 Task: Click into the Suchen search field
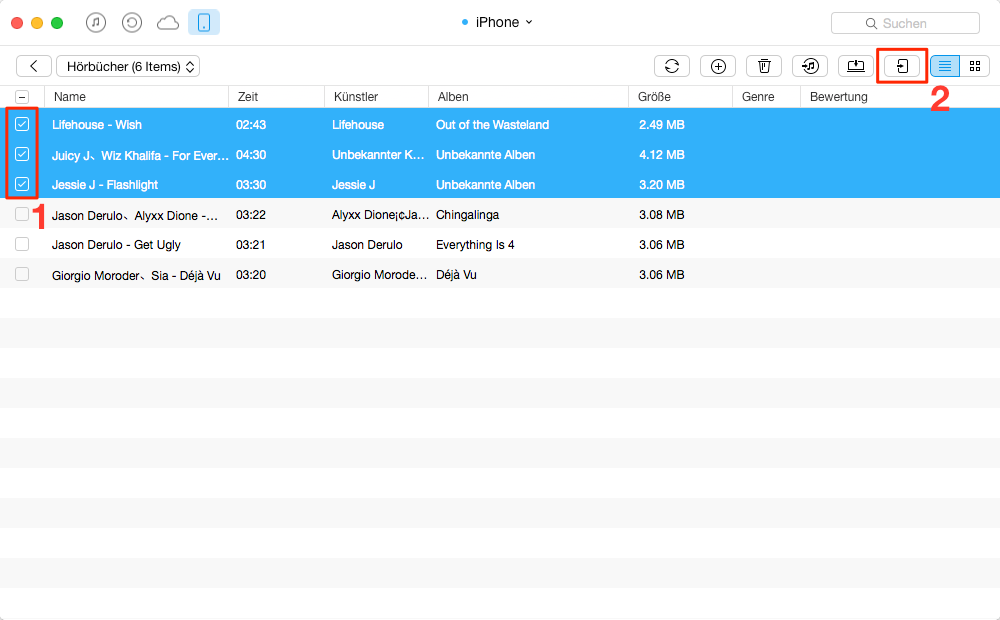[906, 24]
